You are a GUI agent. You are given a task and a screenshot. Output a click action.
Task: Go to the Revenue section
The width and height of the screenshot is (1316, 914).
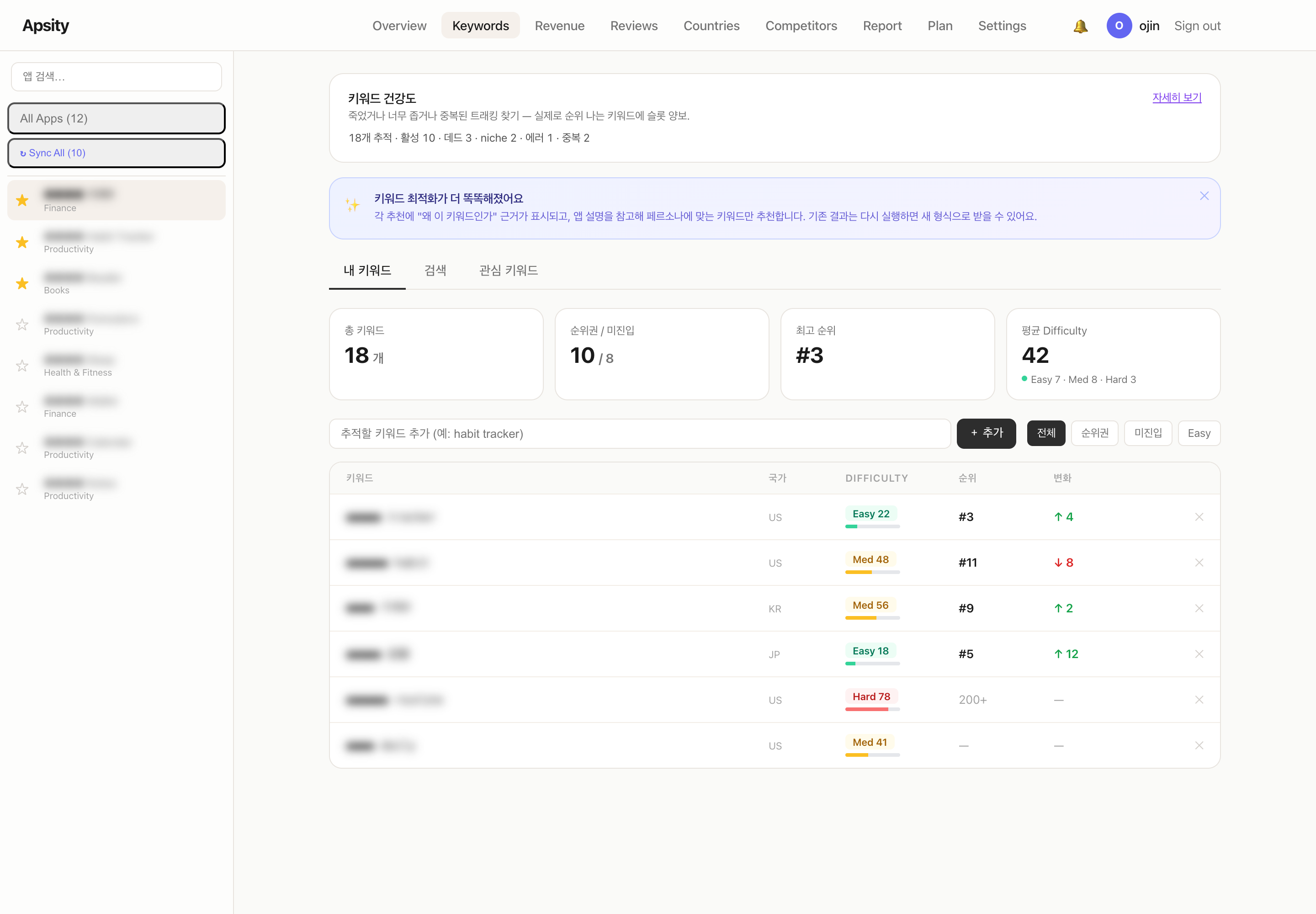(x=559, y=26)
